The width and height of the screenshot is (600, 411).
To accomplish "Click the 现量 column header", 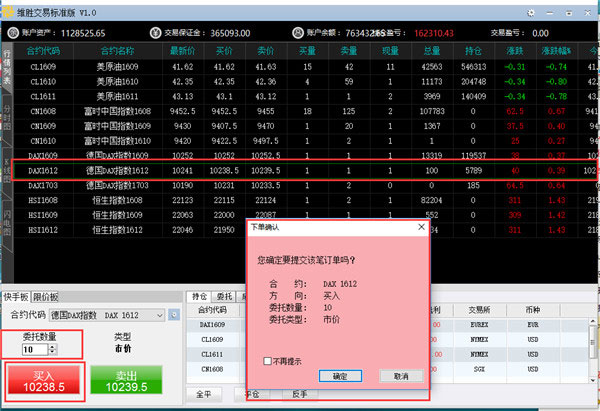I will 390,51.
